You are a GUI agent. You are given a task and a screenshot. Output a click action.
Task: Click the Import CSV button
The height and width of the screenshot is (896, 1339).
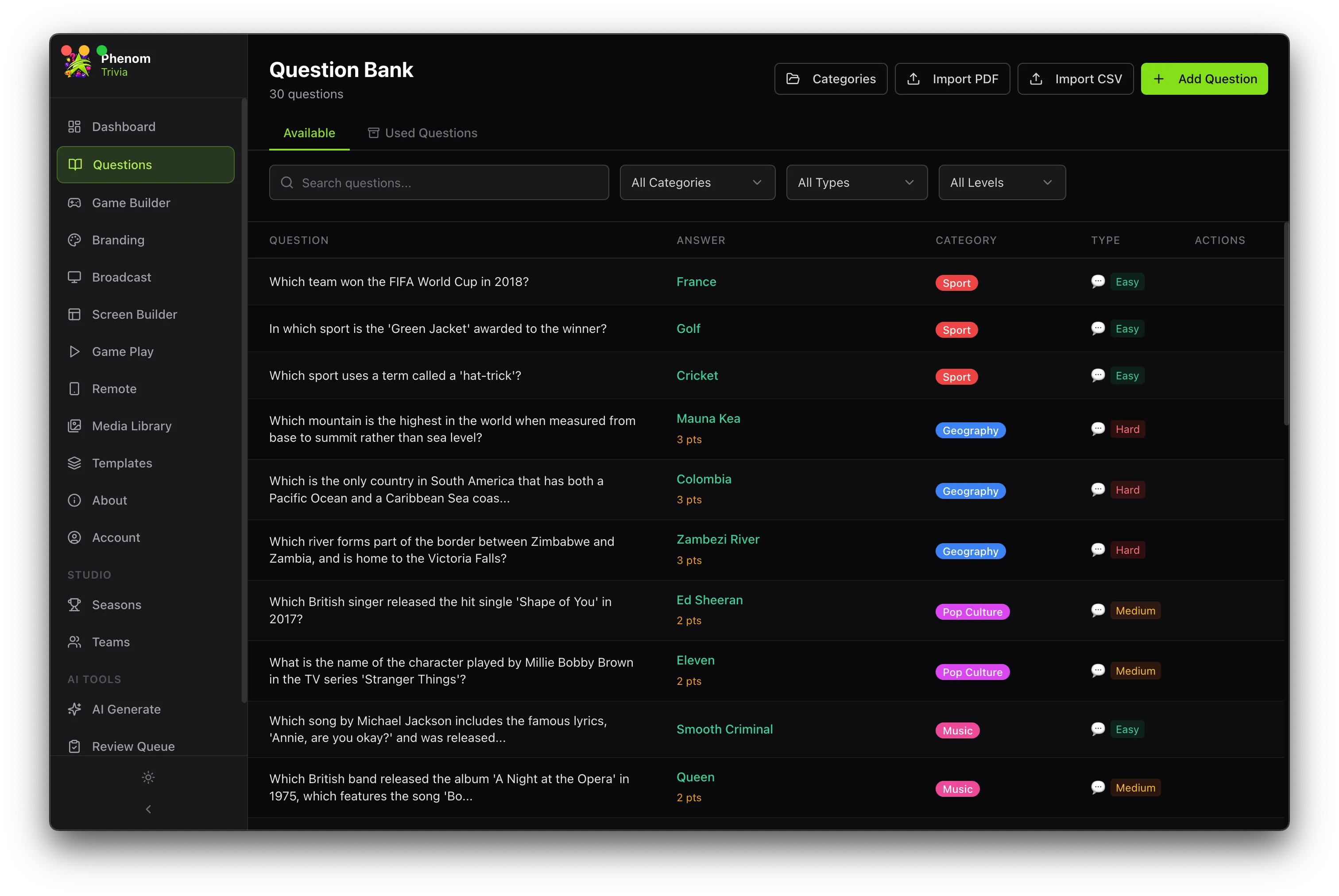point(1075,79)
